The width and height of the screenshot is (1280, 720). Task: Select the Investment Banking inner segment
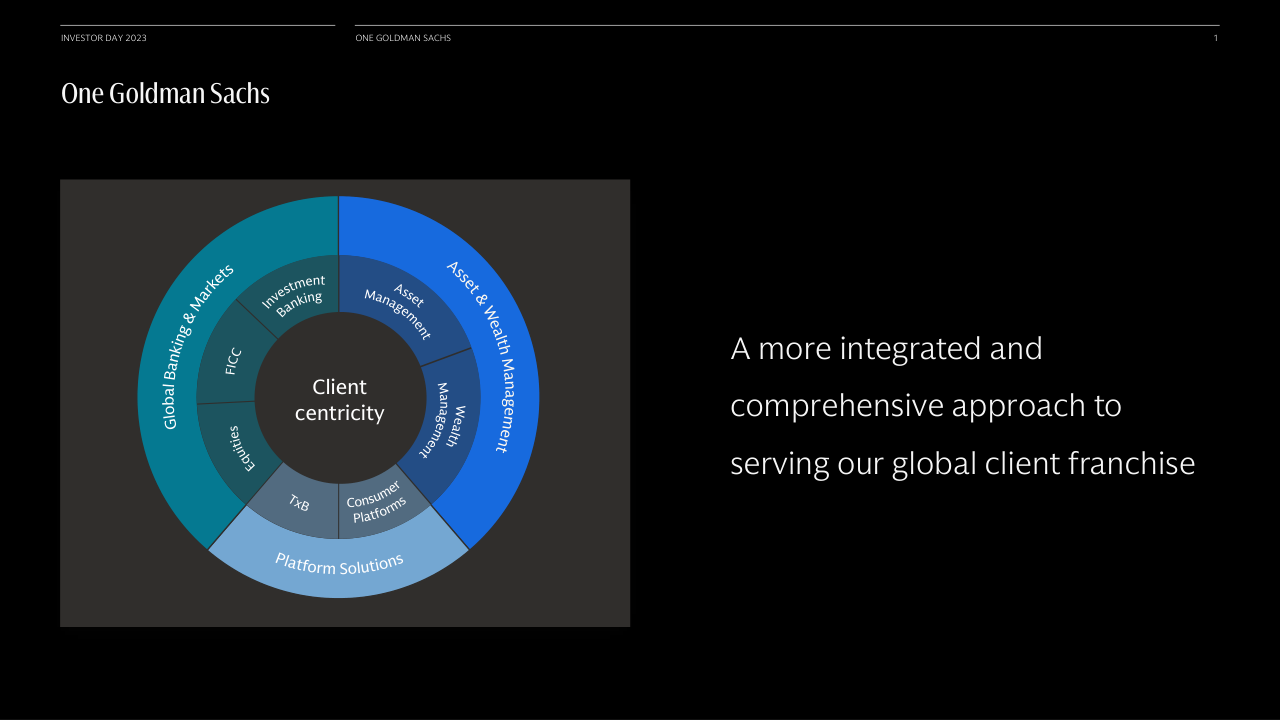tap(292, 296)
